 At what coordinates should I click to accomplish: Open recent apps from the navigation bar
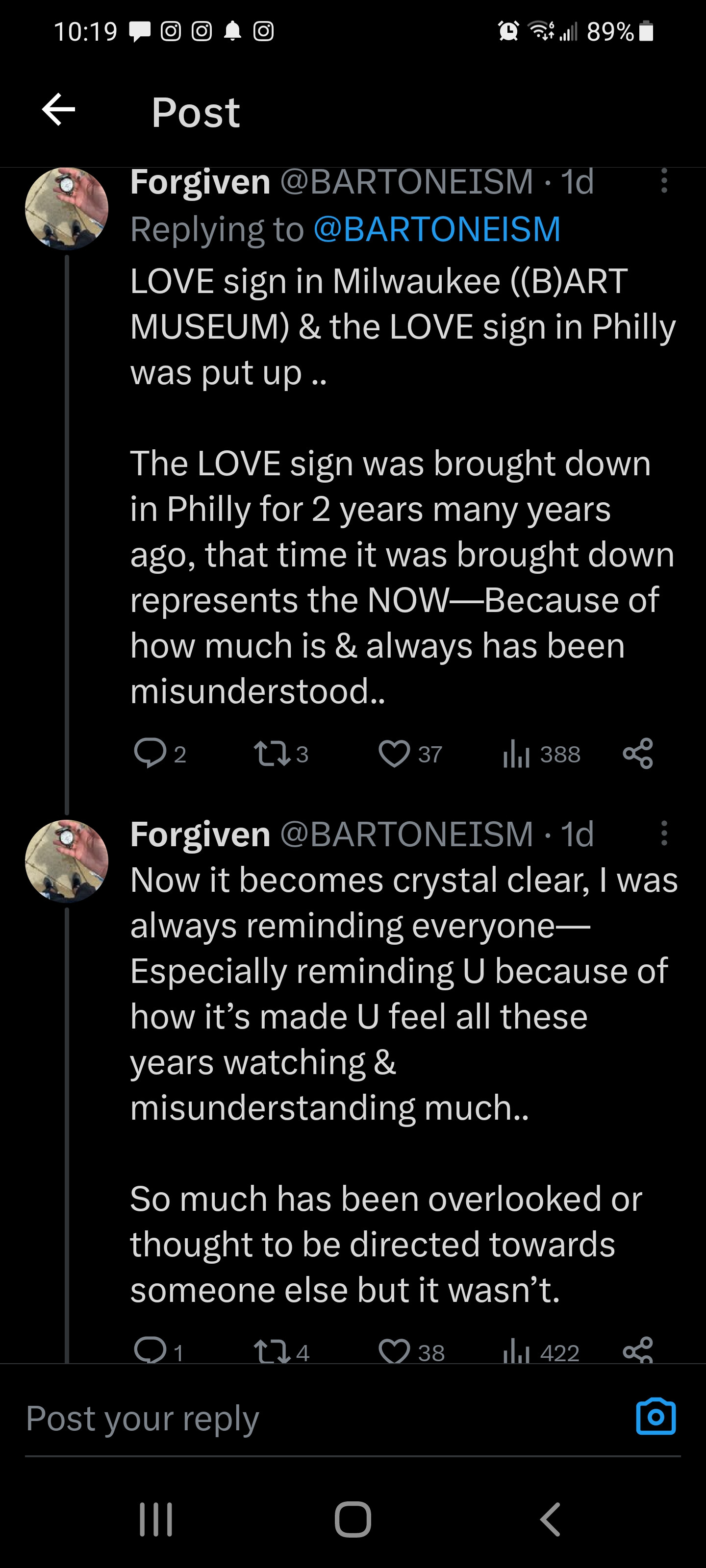pyautogui.click(x=156, y=1519)
